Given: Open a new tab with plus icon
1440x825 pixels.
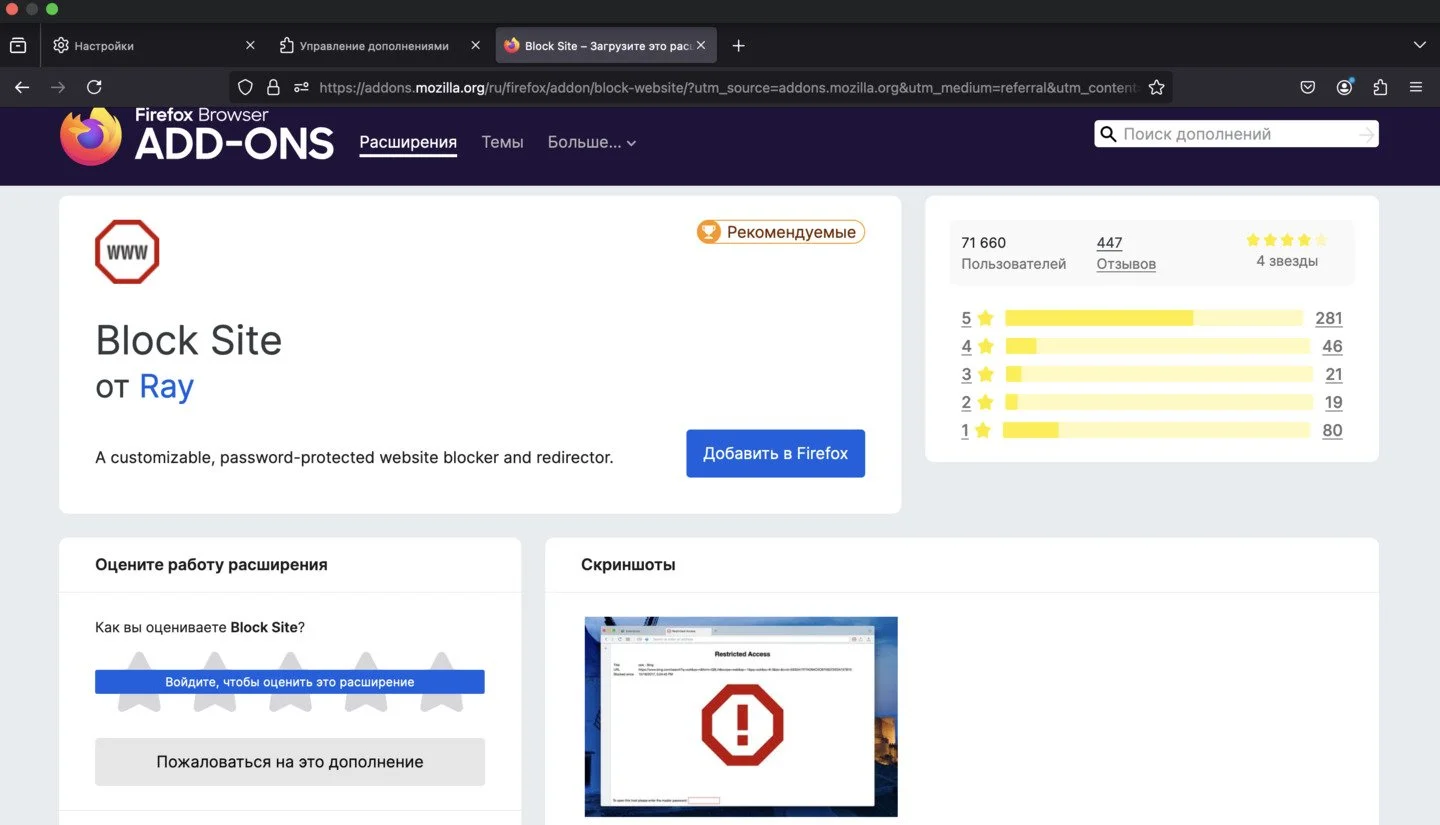Looking at the screenshot, I should point(738,45).
